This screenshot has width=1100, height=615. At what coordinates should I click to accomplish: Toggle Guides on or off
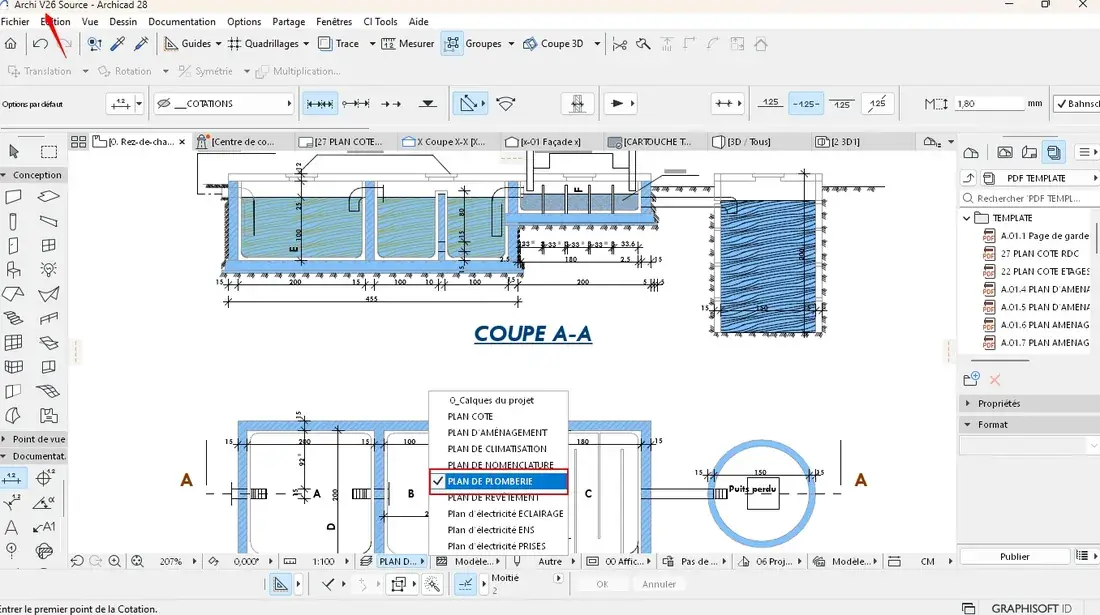pyautogui.click(x=187, y=43)
